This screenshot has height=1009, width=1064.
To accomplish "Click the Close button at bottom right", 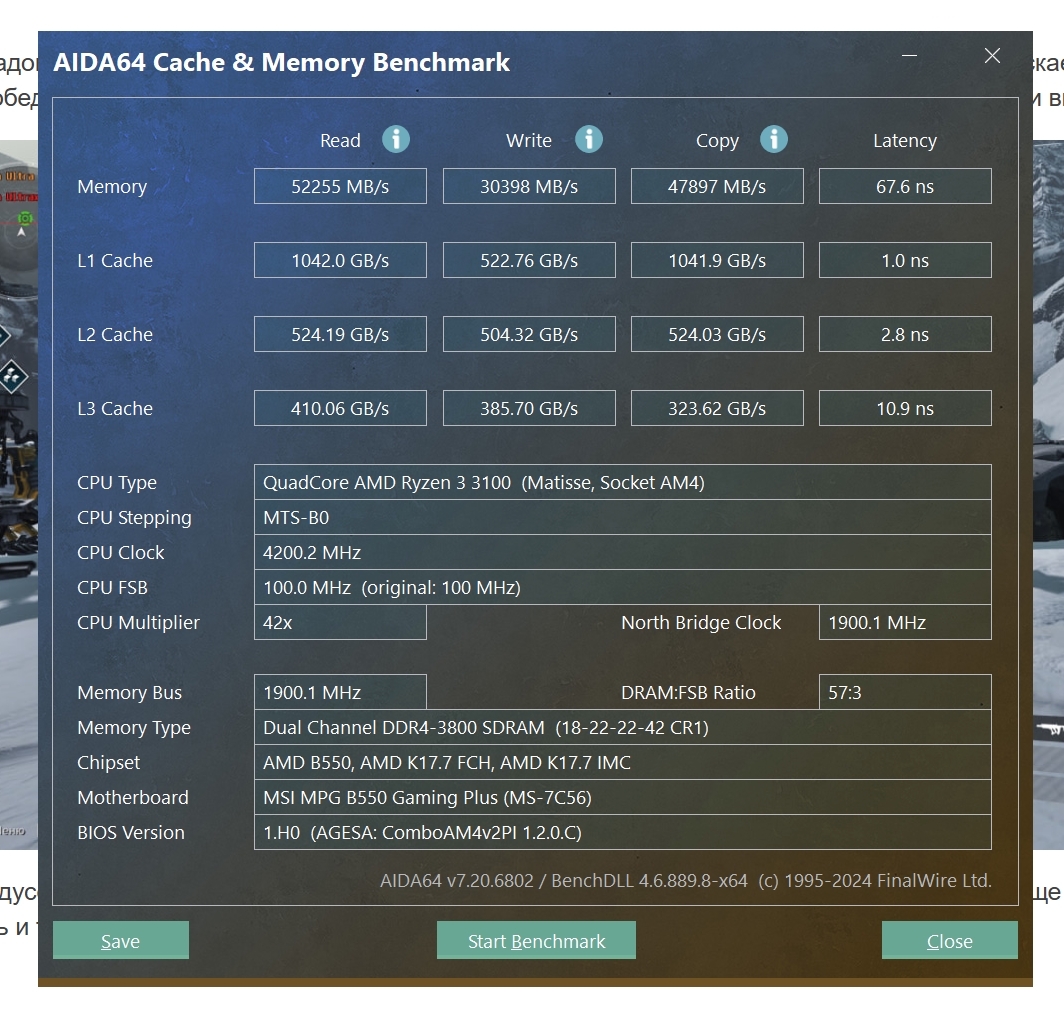I will pos(949,940).
